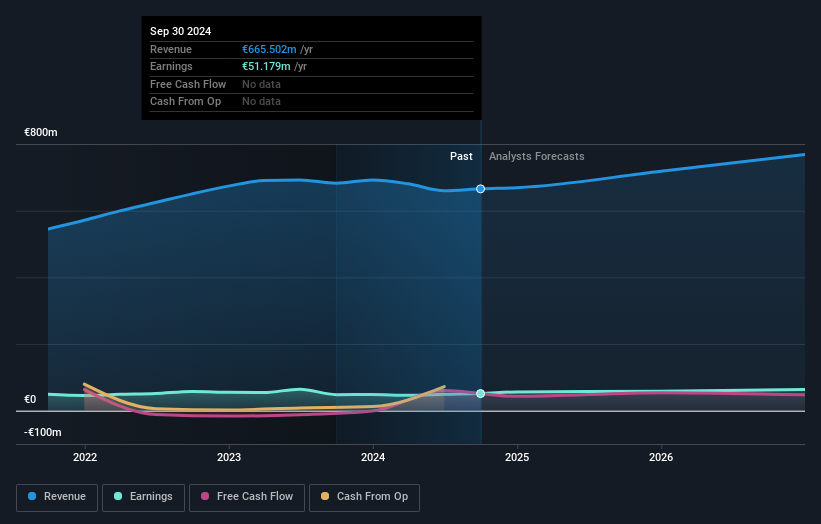Click the 2025 x-axis label
The height and width of the screenshot is (524, 821).
point(517,457)
